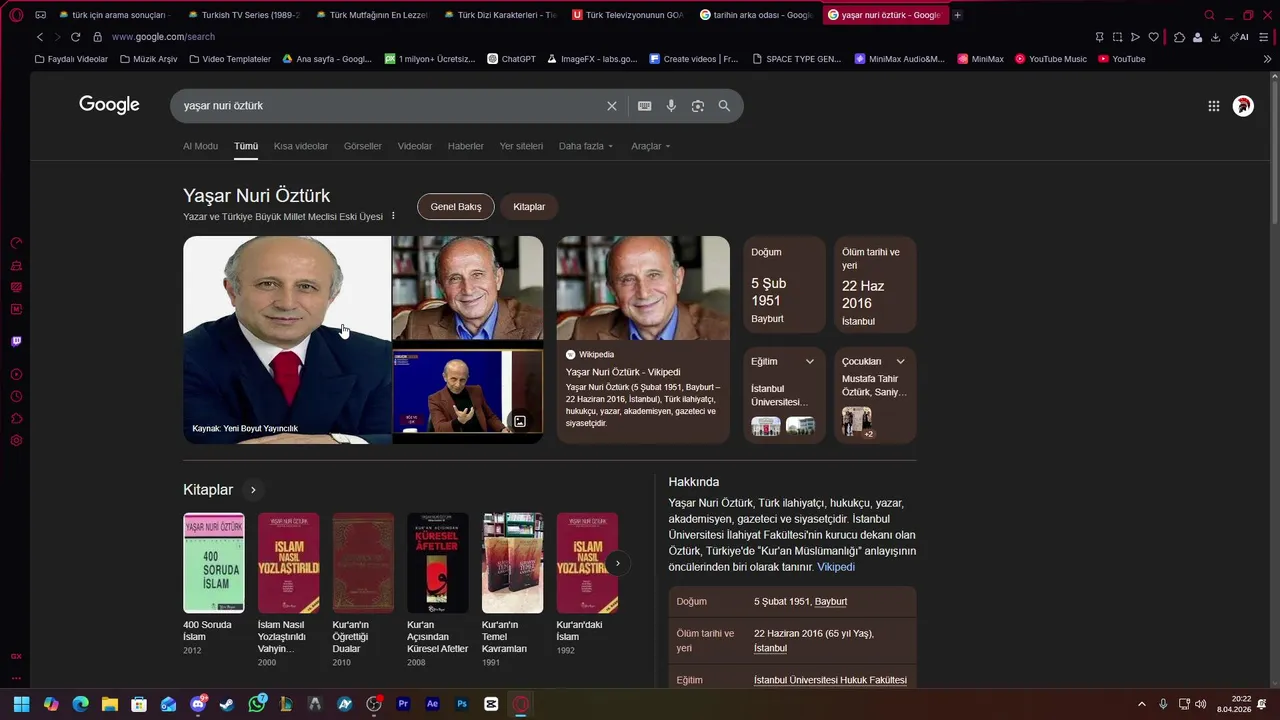The height and width of the screenshot is (720, 1280).
Task: Open more options dots beside subtitle
Action: click(x=393, y=216)
